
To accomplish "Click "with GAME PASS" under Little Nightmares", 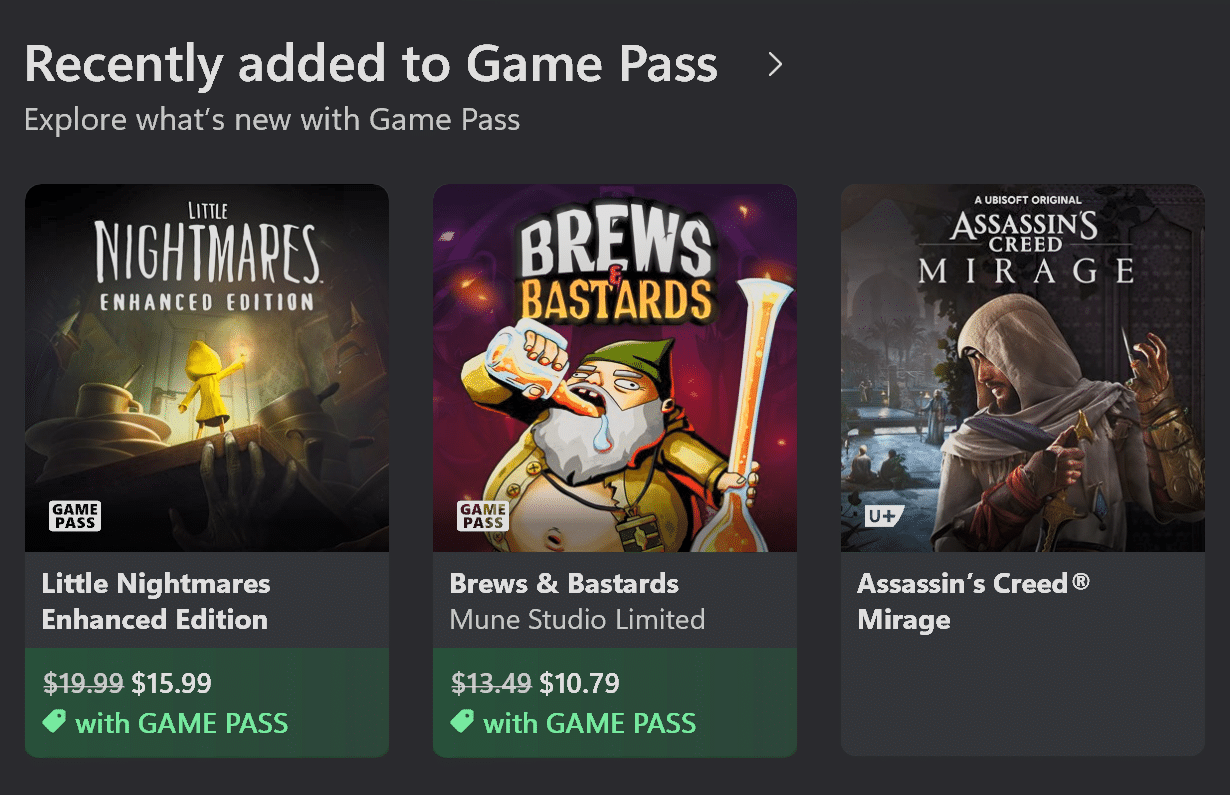I will pyautogui.click(x=182, y=723).
